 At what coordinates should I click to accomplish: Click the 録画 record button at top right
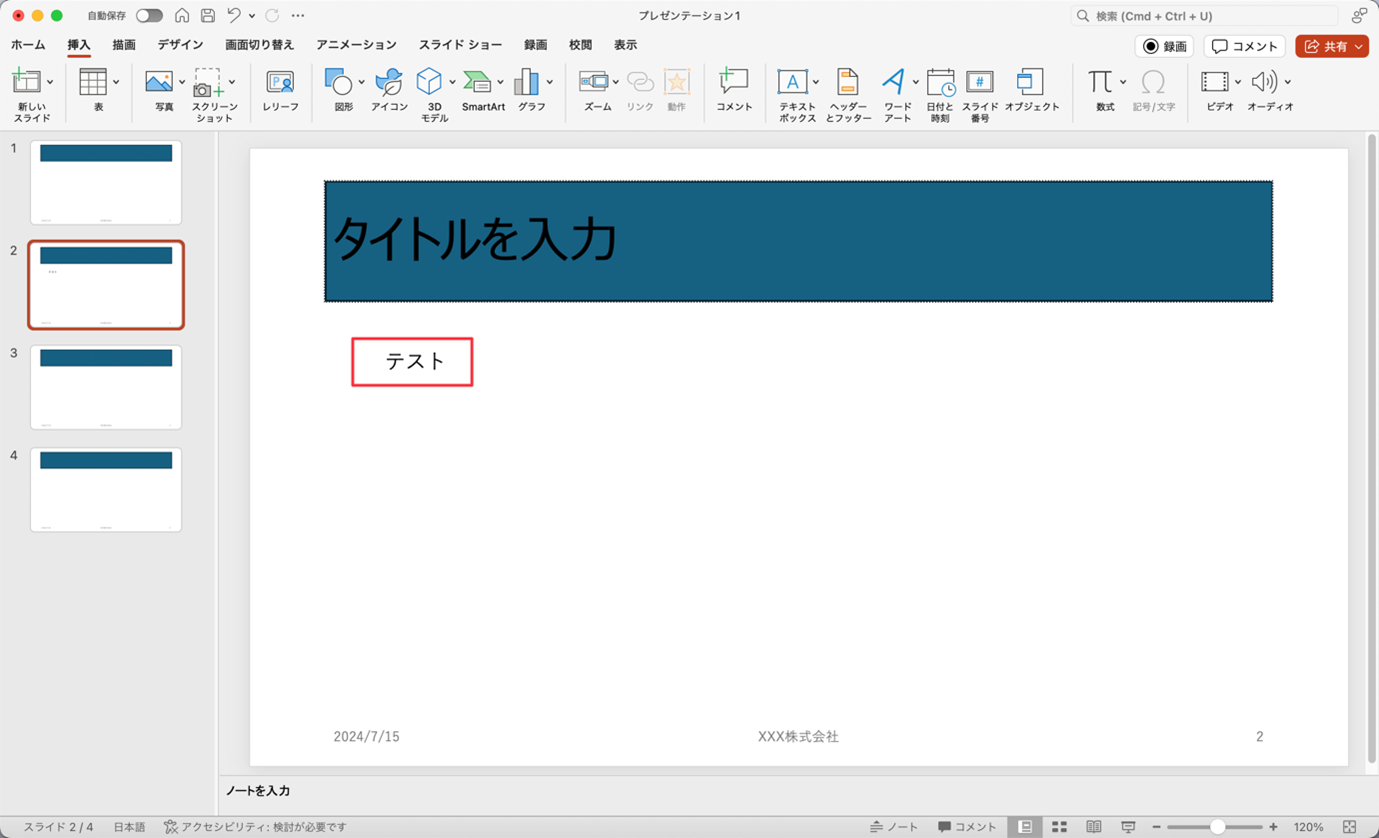click(x=1164, y=46)
